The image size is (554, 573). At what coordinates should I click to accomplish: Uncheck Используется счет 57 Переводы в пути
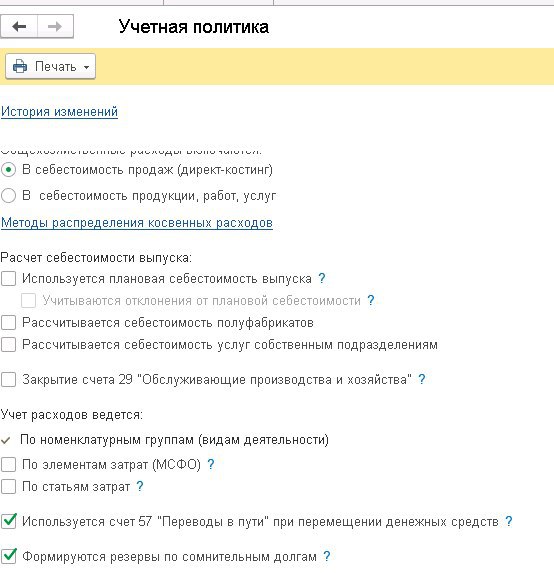coord(9,521)
